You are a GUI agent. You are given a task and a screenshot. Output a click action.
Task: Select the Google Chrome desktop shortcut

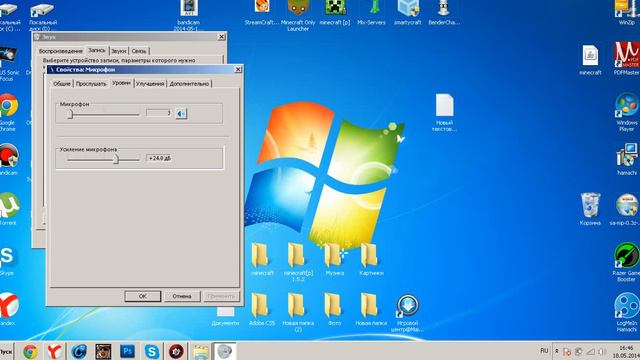[8, 112]
